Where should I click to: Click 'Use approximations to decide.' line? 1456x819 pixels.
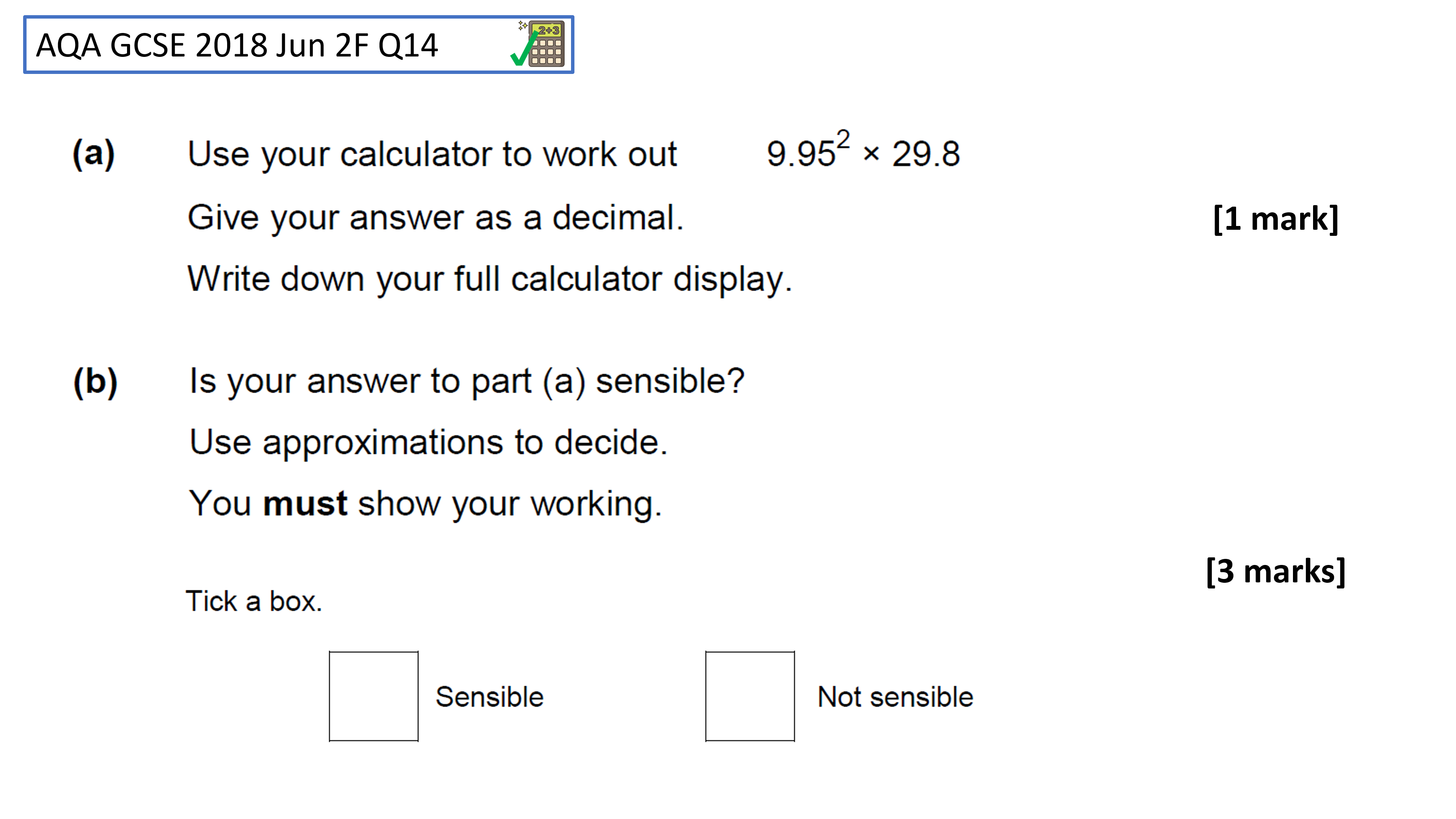click(428, 442)
